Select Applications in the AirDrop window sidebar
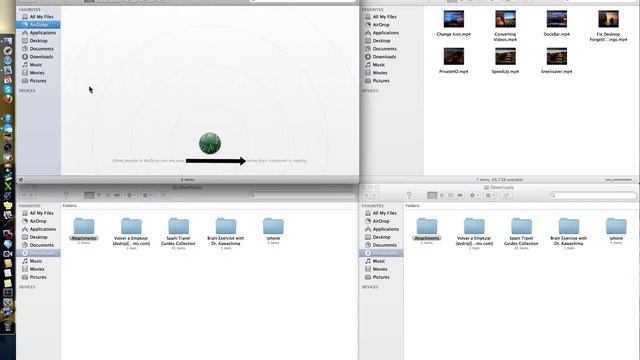Image resolution: width=640 pixels, height=360 pixels. [x=39, y=33]
